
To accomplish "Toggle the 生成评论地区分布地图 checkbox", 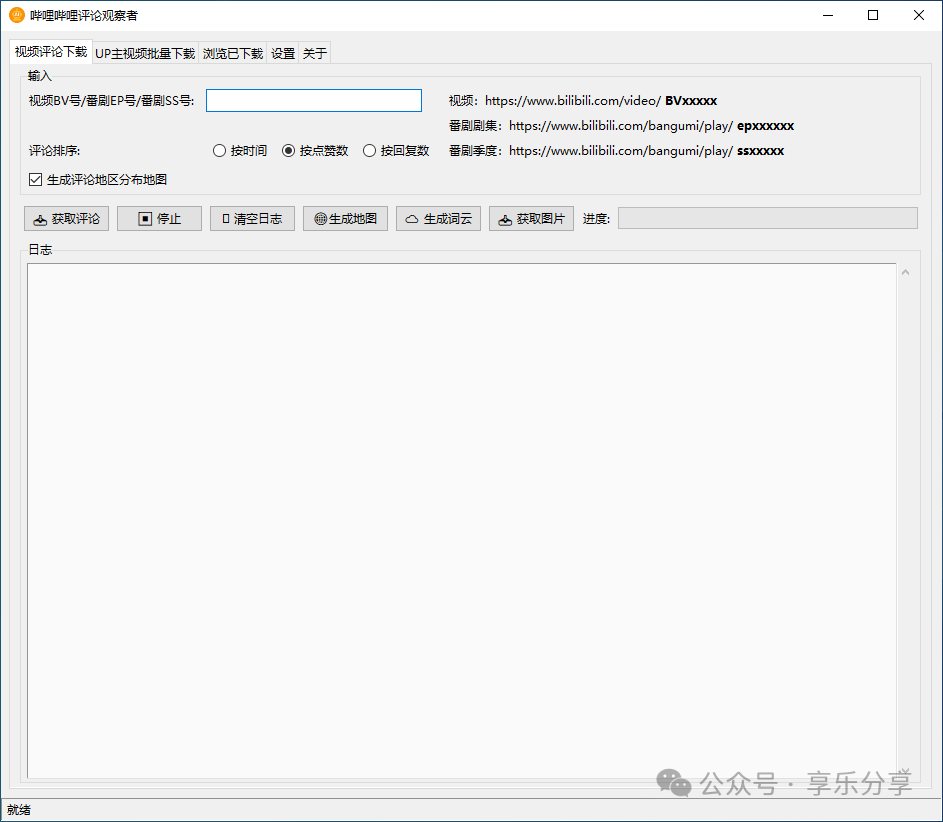I will click(x=36, y=180).
